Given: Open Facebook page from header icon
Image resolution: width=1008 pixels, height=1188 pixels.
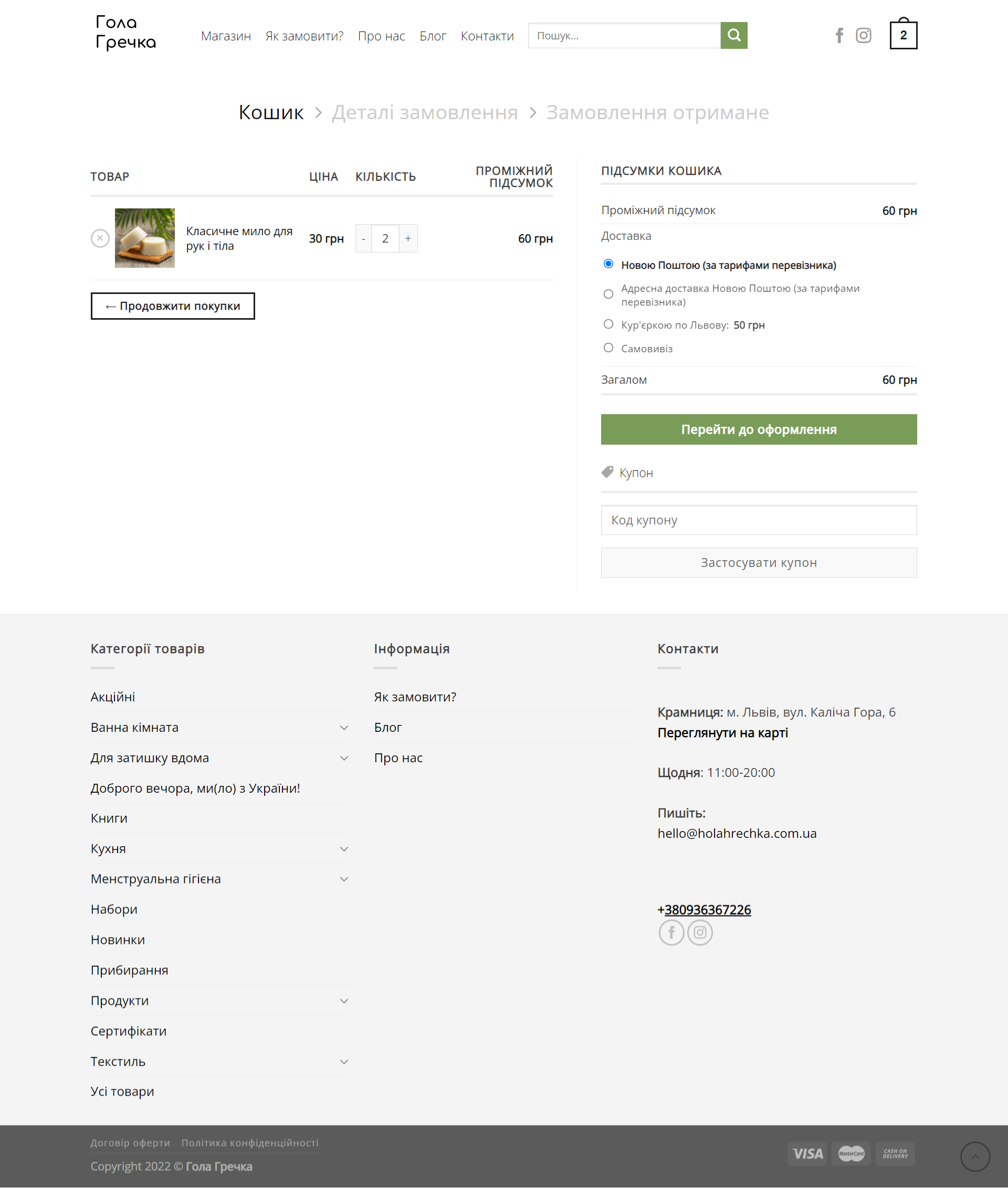Looking at the screenshot, I should (x=839, y=35).
